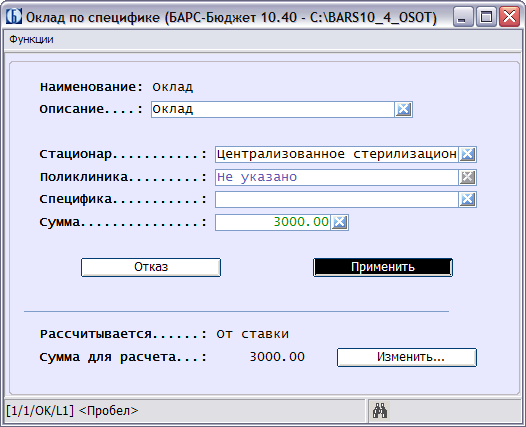526x427 pixels.
Task: Maximize the Оклад по специфике window
Action: click(486, 17)
